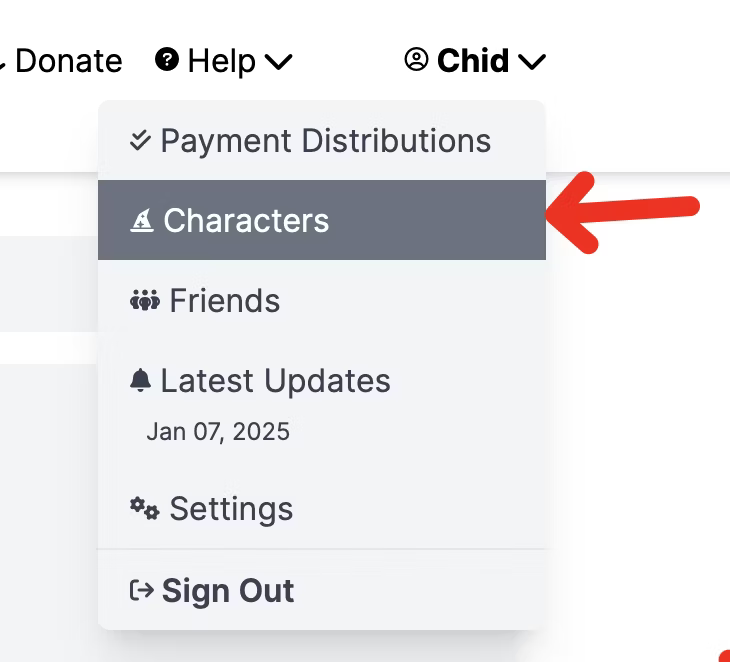Image resolution: width=730 pixels, height=662 pixels.
Task: Click the Help question mark icon
Action: coord(167,60)
